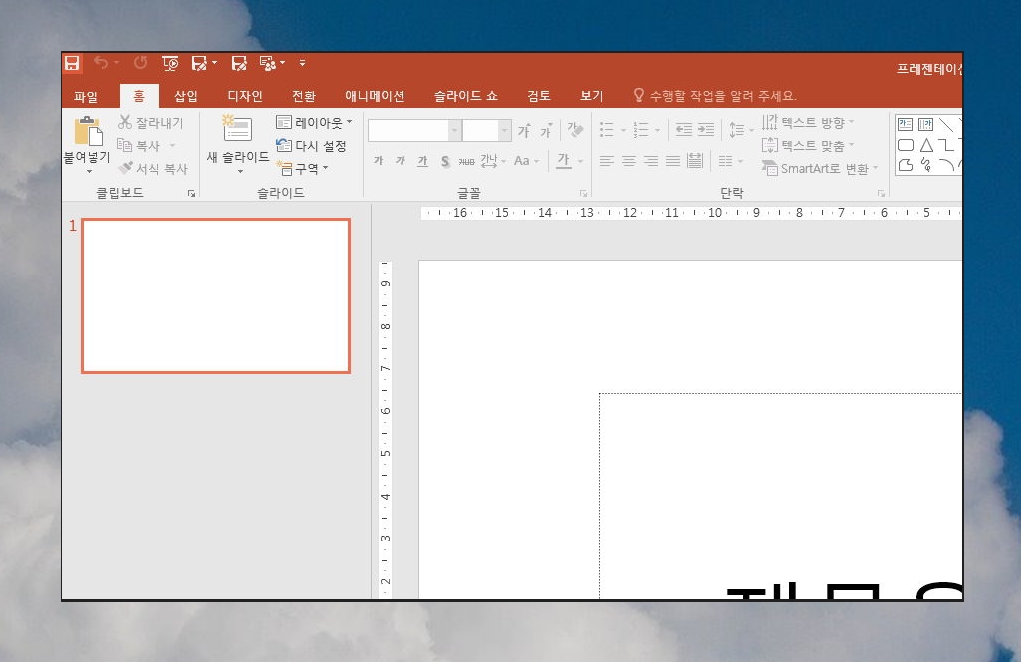Open the 검토 tab

pyautogui.click(x=538, y=96)
